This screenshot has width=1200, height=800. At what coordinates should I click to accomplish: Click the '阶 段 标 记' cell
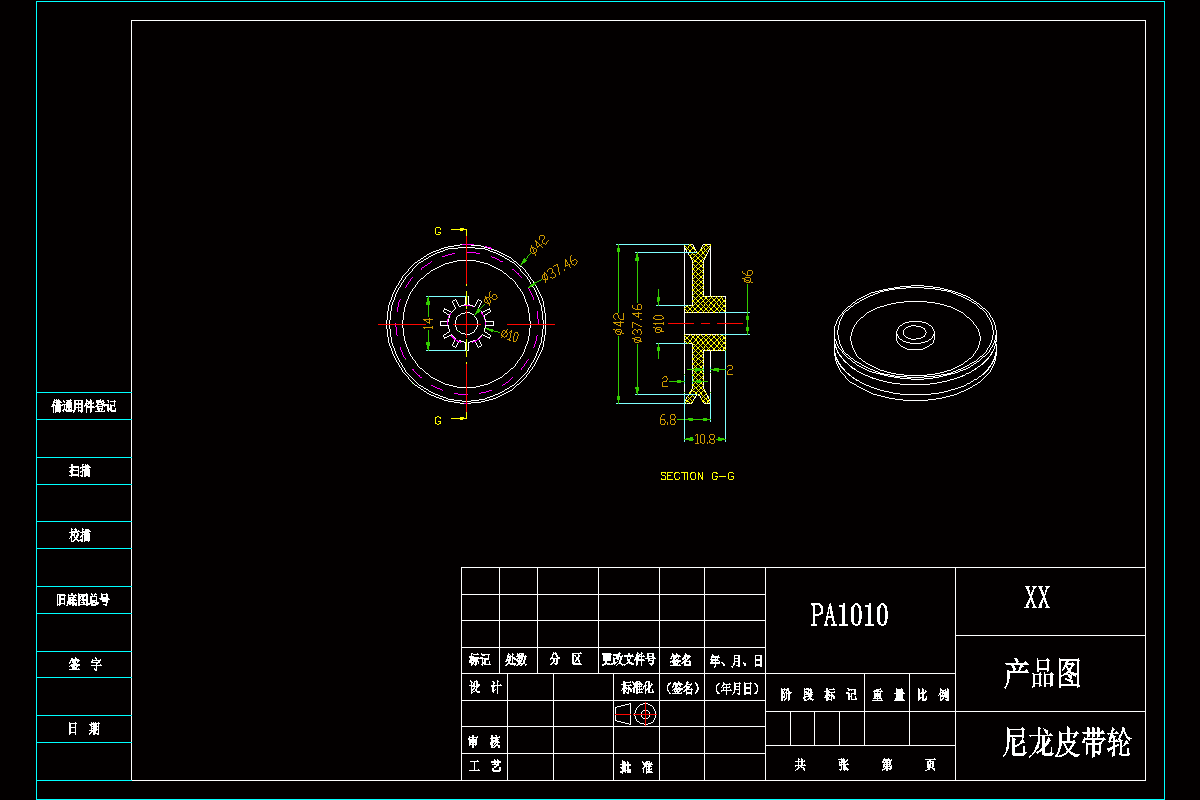[x=817, y=693]
